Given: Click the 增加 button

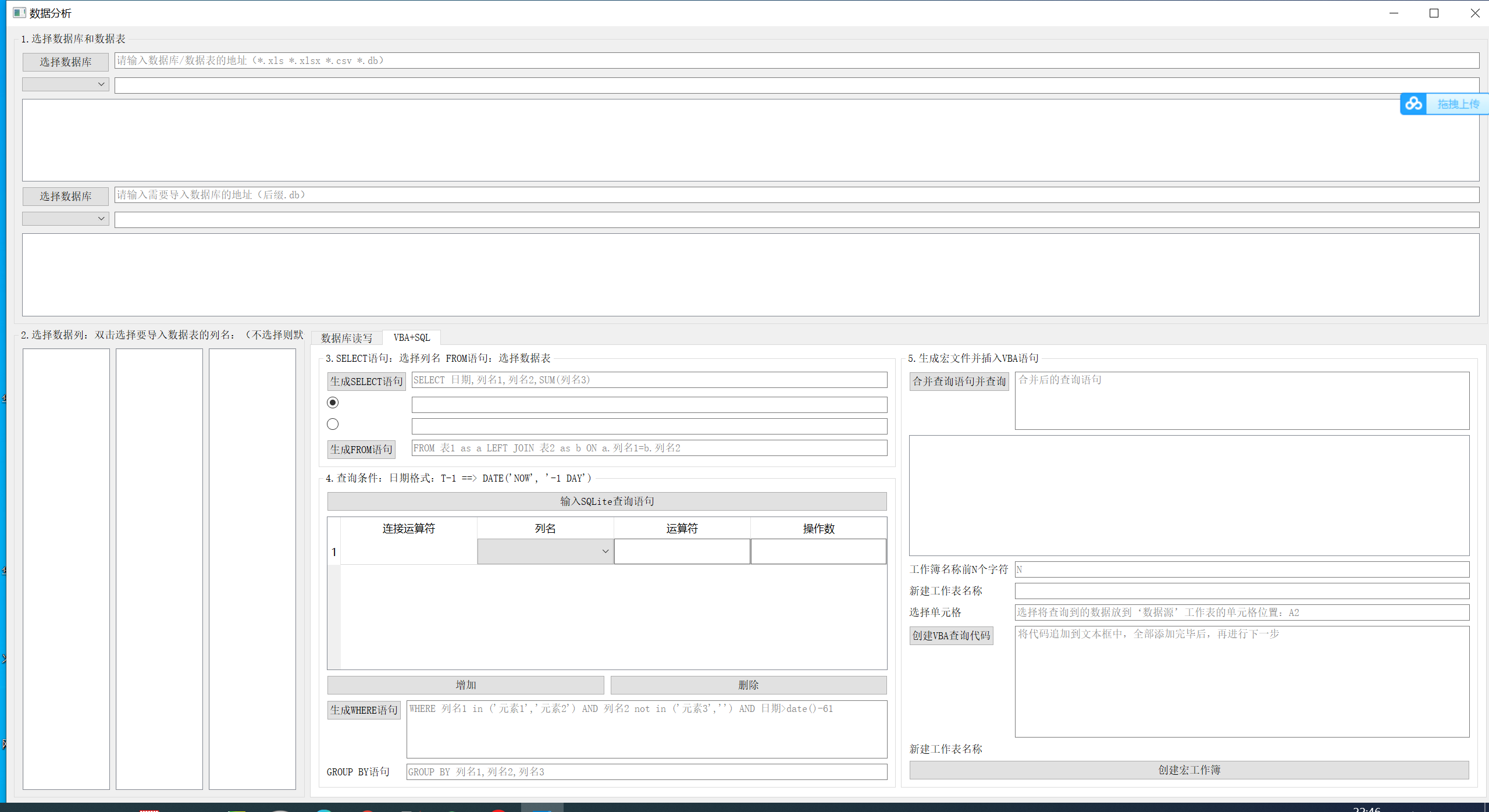Looking at the screenshot, I should pyautogui.click(x=465, y=685).
